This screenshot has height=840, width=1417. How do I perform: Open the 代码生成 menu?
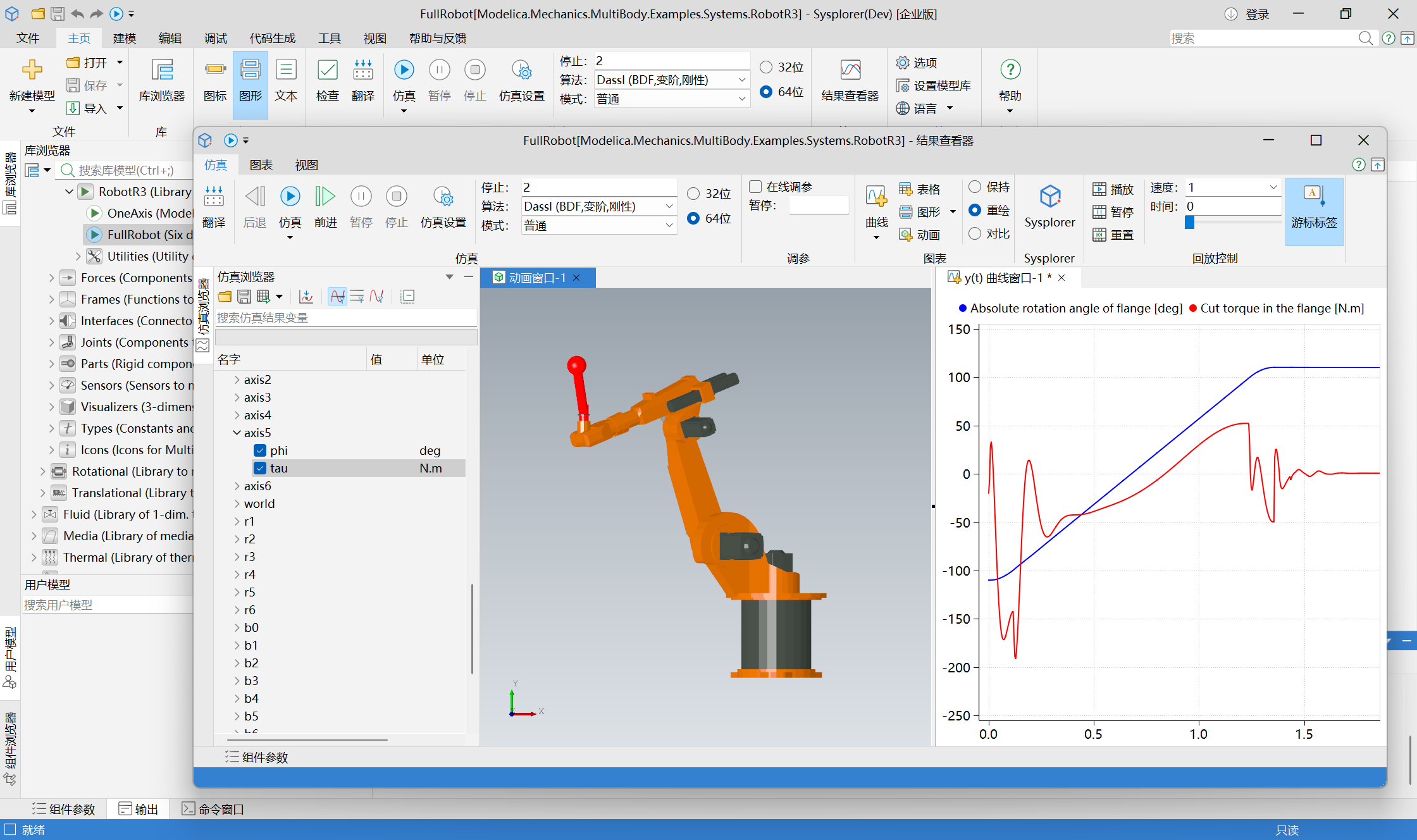[272, 39]
